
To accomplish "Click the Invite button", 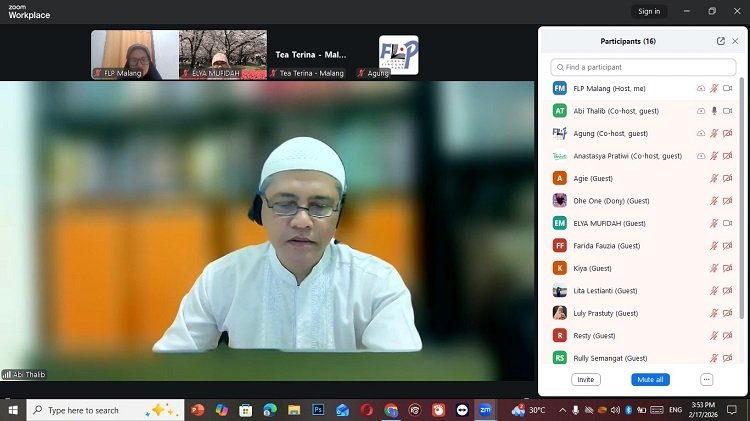I will [585, 379].
